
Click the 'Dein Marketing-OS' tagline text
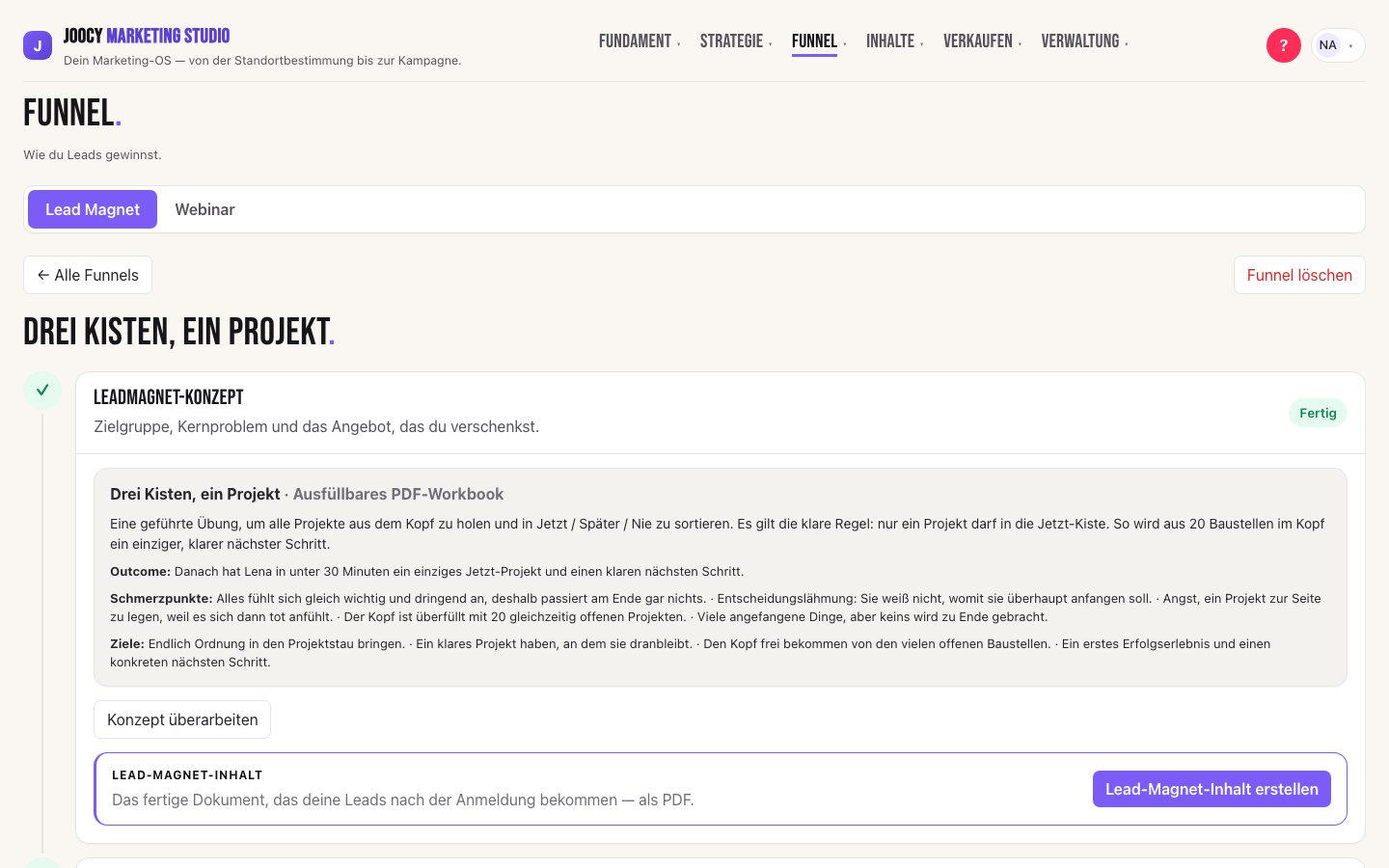262,61
